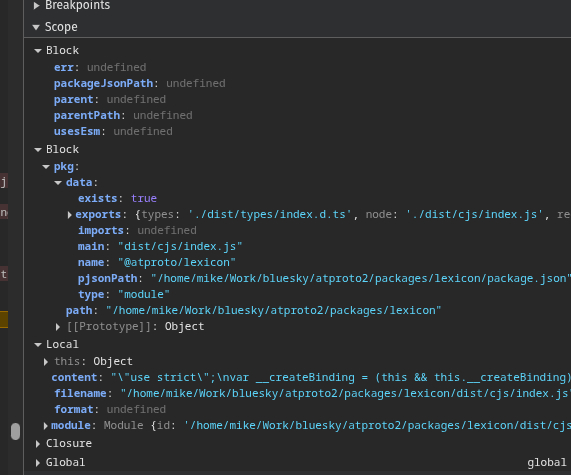571x475 pixels.
Task: Select the packageJsonPath variable row
Action: coord(139,83)
